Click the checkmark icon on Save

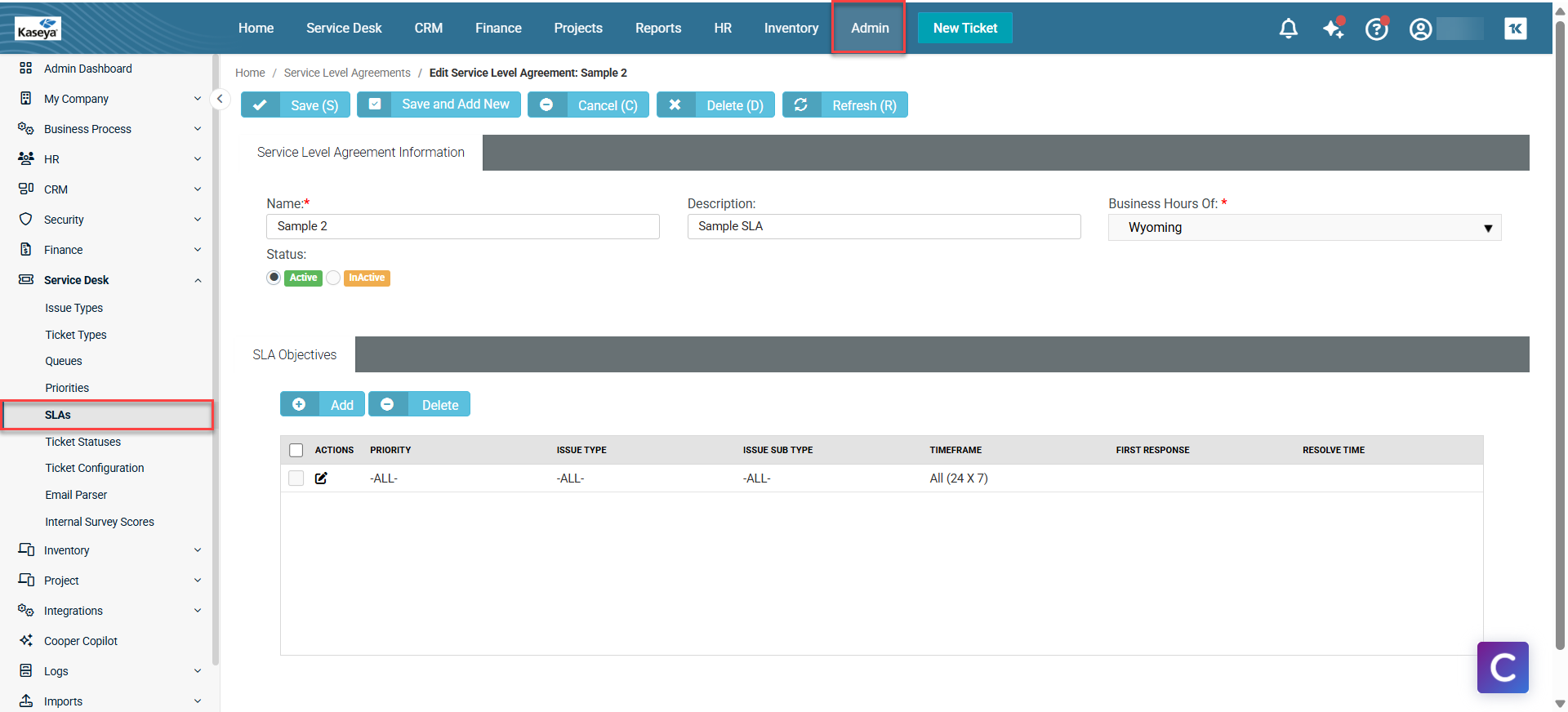coord(260,105)
